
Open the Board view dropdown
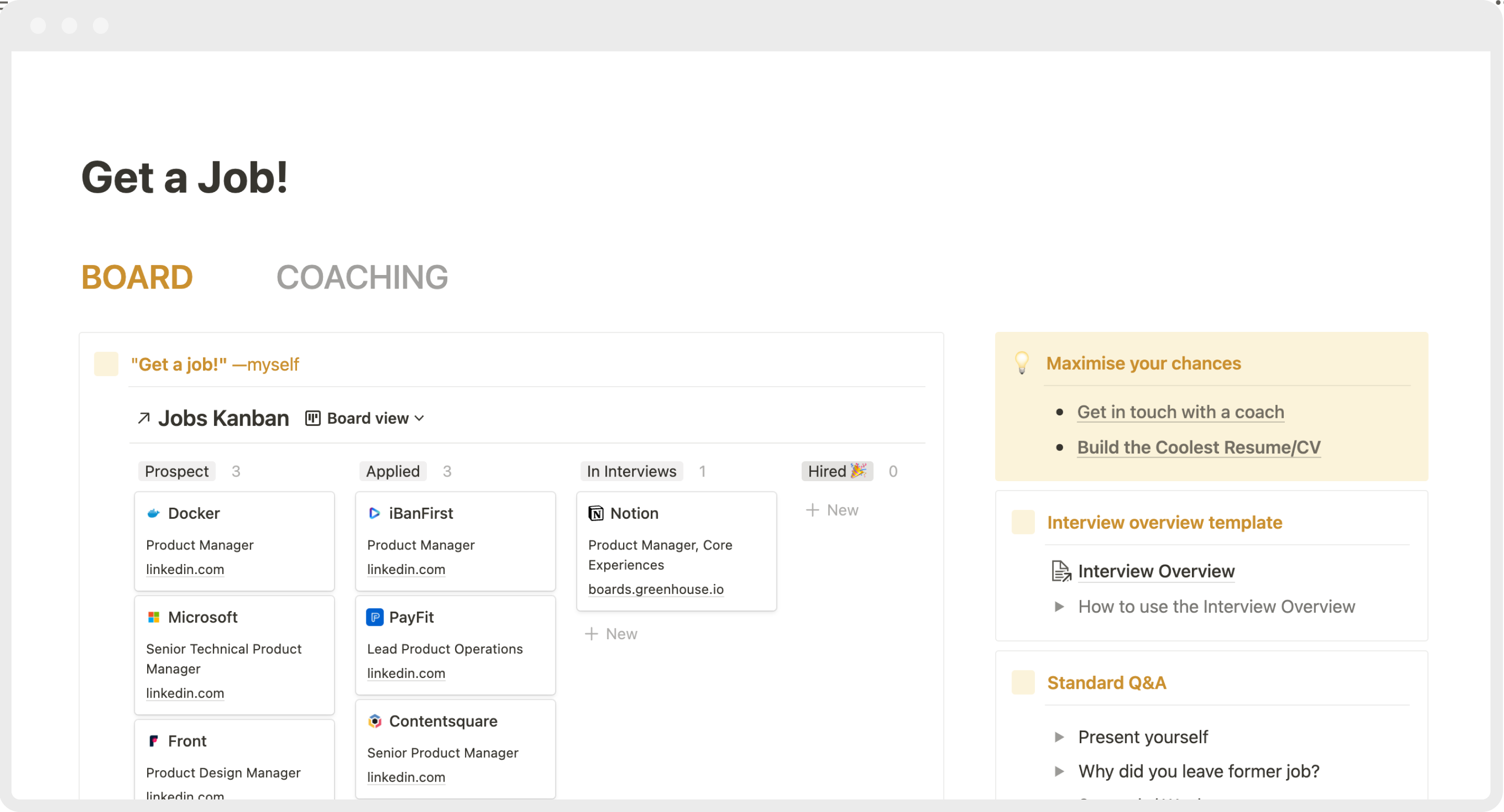tap(365, 418)
